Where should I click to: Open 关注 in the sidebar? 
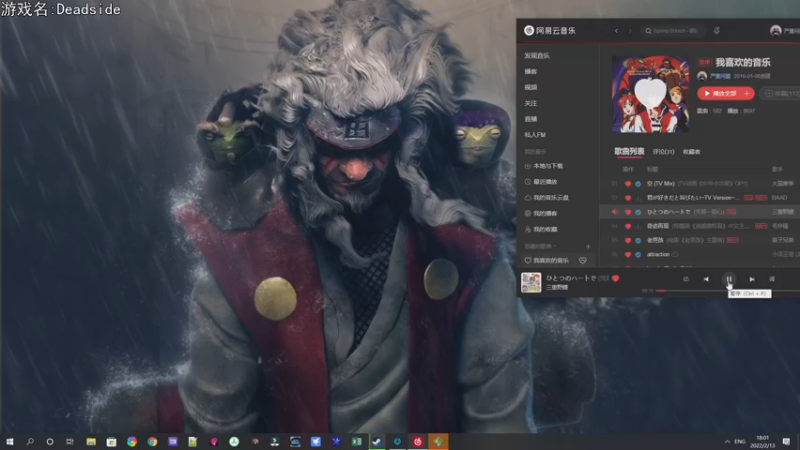[x=531, y=103]
